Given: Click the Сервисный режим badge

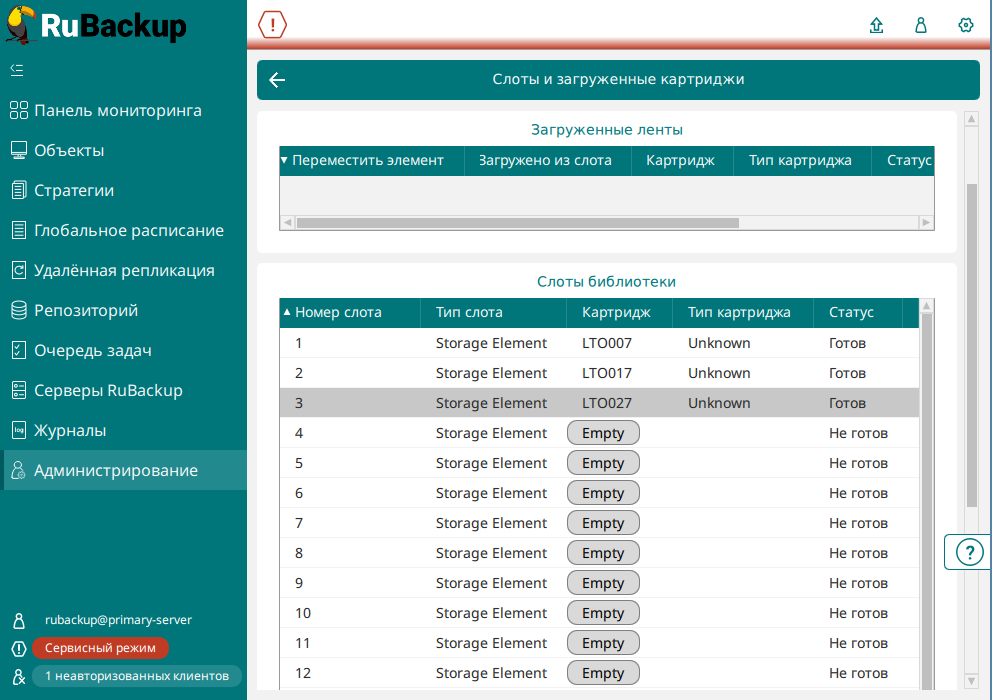Looking at the screenshot, I should click(x=100, y=648).
